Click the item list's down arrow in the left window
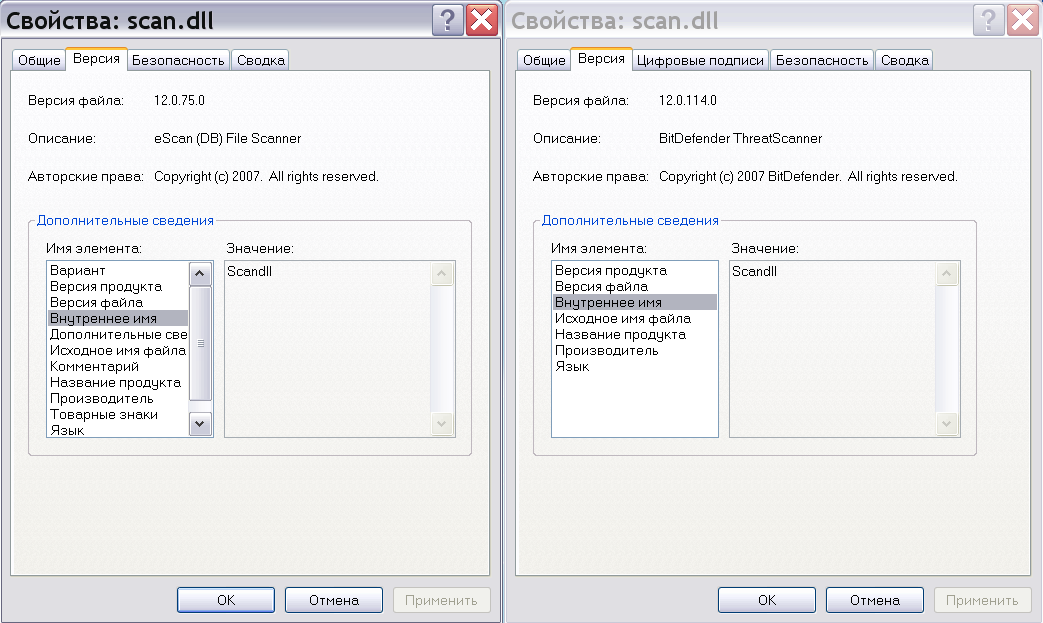1043x623 pixels. pos(200,424)
